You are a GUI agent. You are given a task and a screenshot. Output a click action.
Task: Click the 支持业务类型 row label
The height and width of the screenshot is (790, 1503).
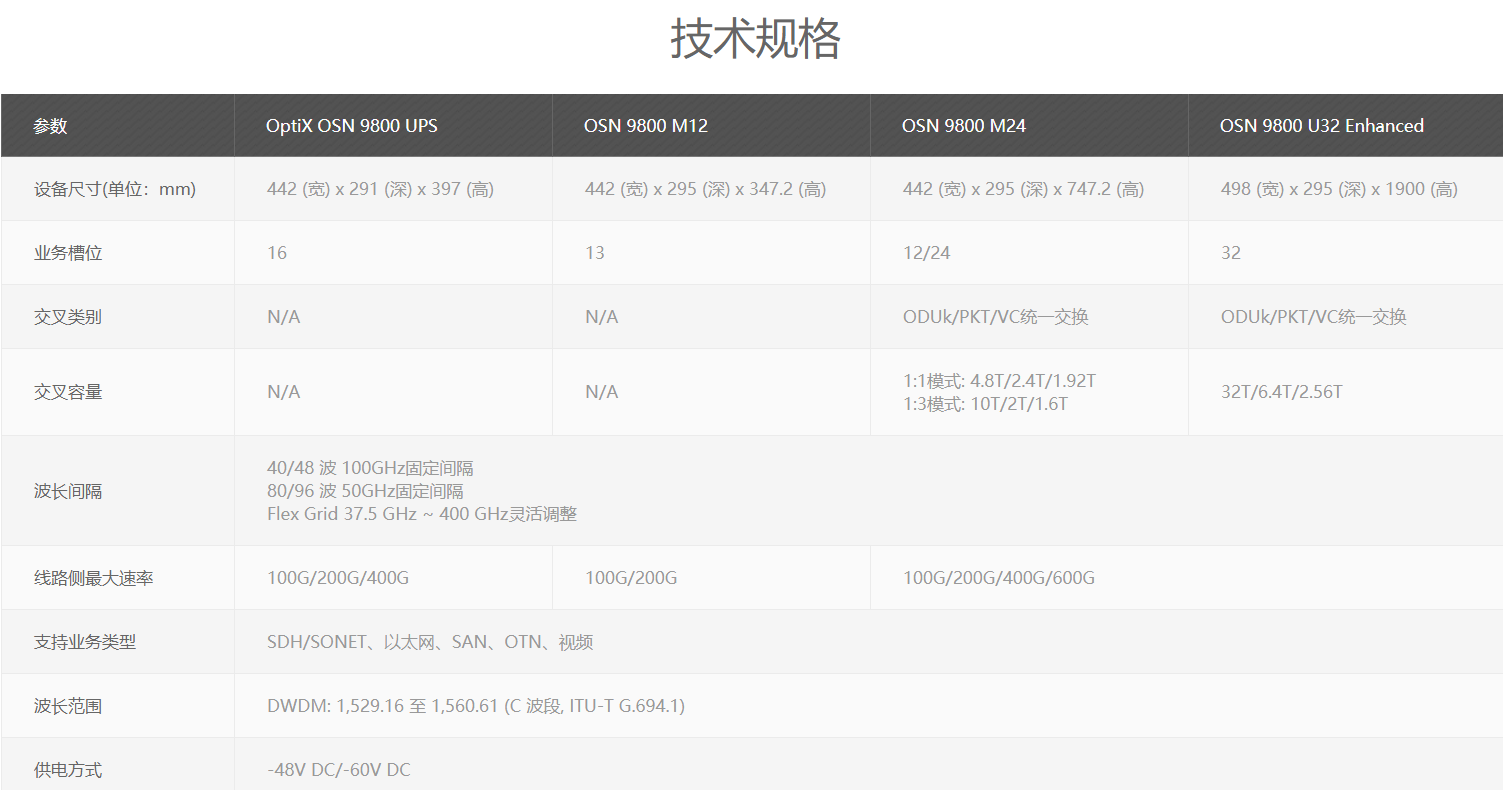point(84,642)
